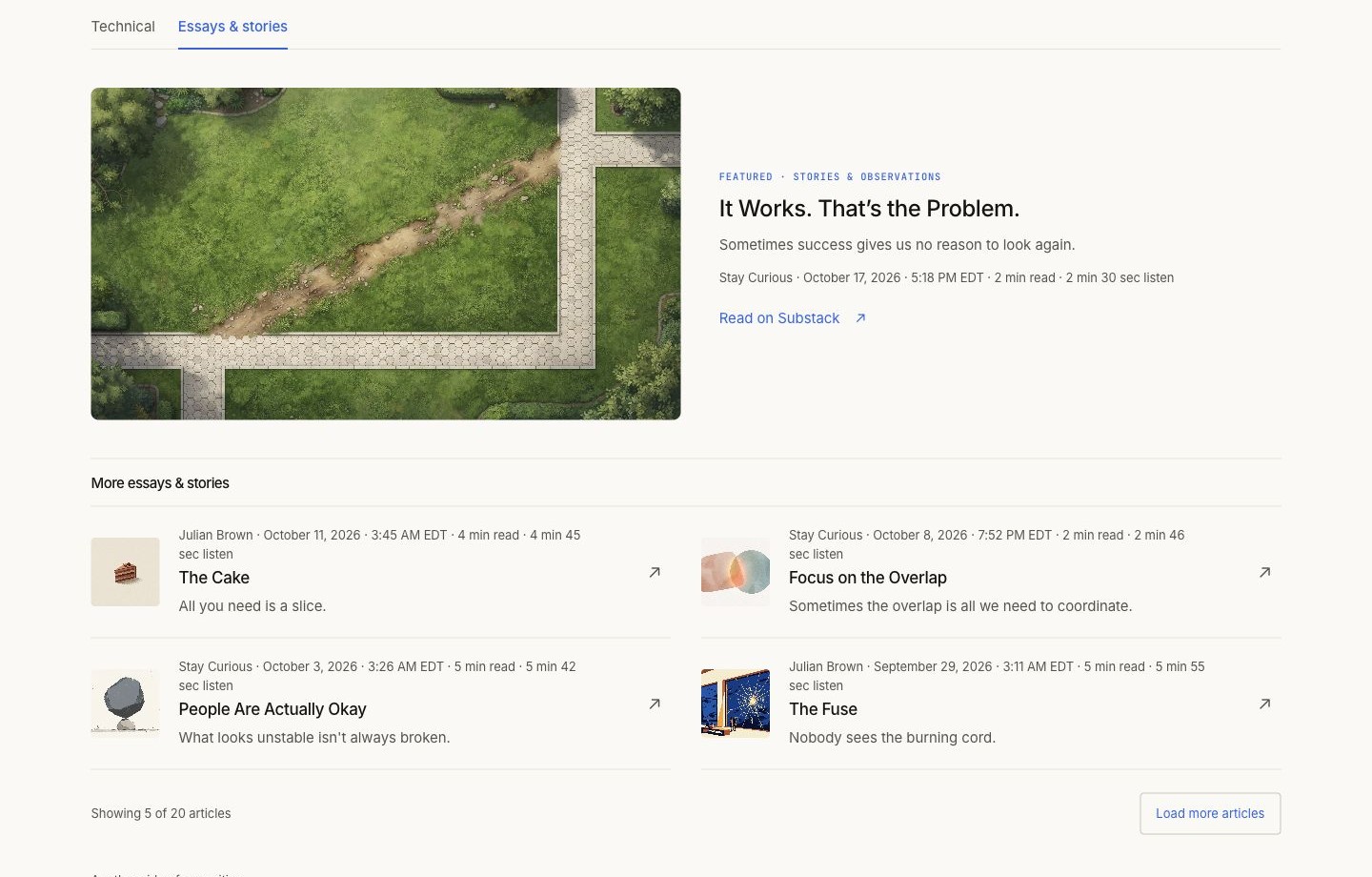Open the People Are Actually Okay title
Viewport: 1372px width, 877px height.
pos(272,709)
